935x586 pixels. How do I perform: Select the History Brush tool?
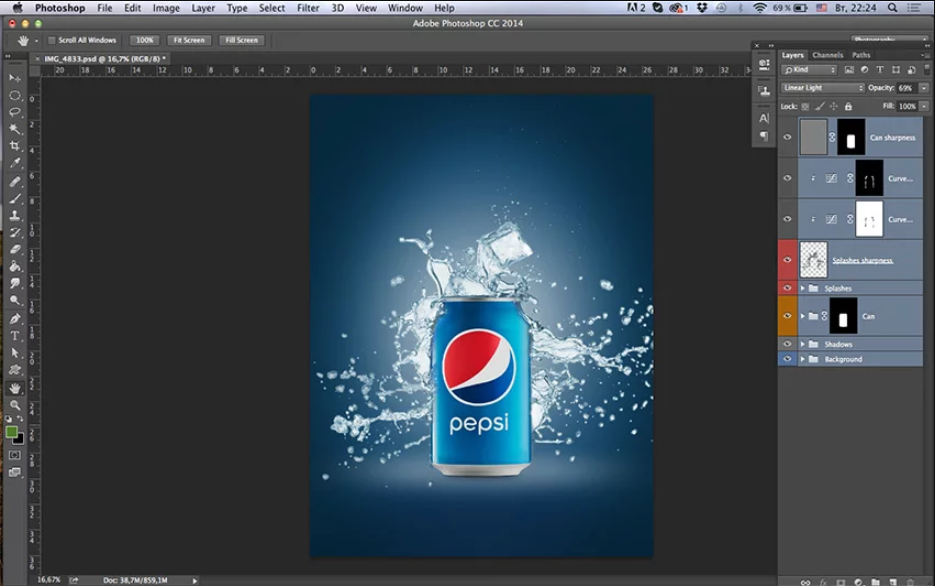point(15,232)
